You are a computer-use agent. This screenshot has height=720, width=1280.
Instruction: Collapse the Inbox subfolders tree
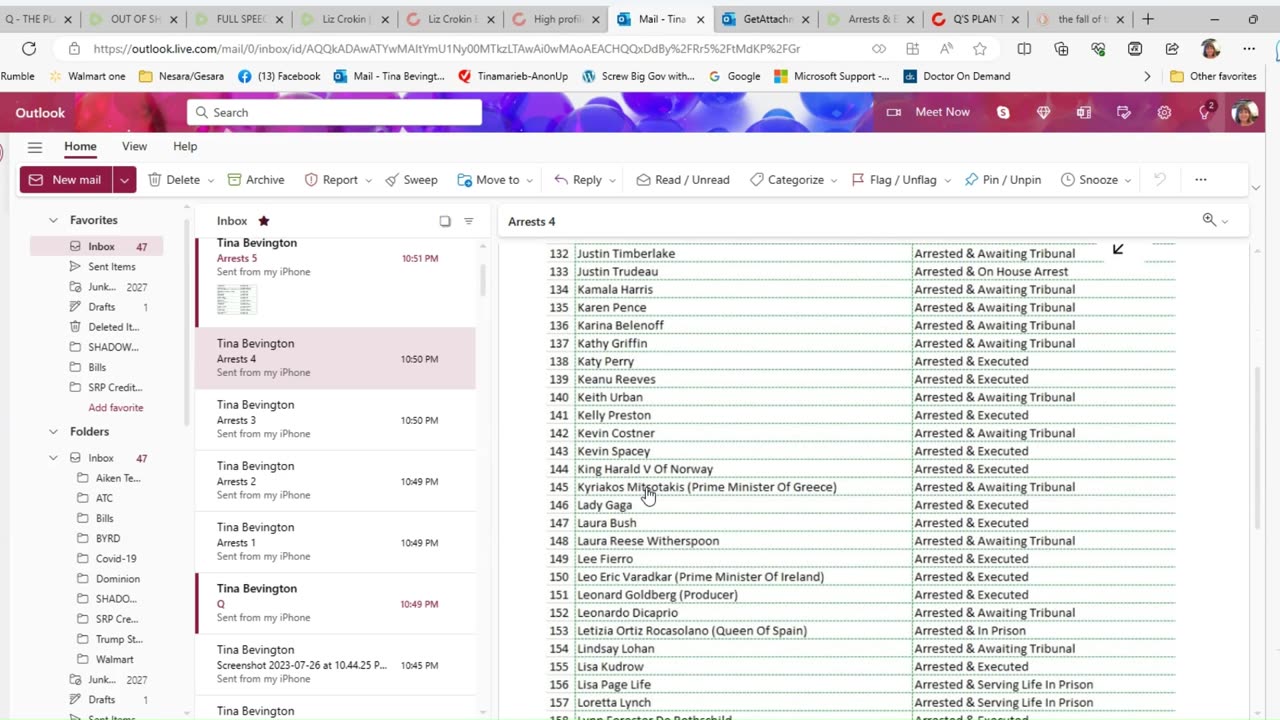click(x=54, y=458)
